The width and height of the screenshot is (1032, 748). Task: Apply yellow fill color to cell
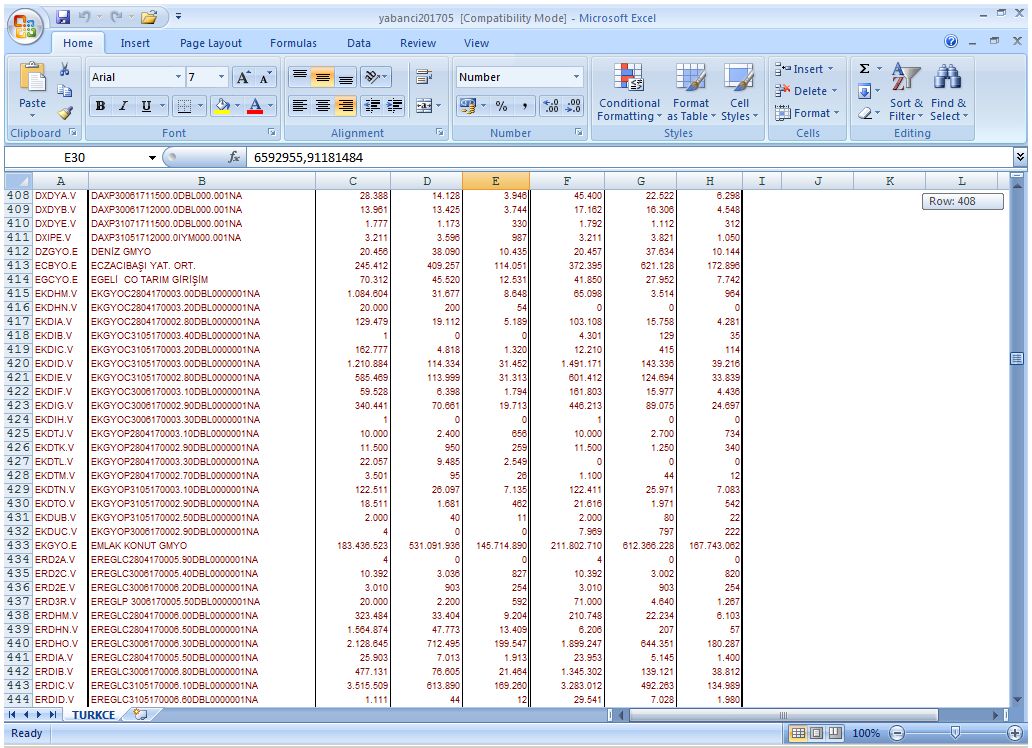pos(222,106)
